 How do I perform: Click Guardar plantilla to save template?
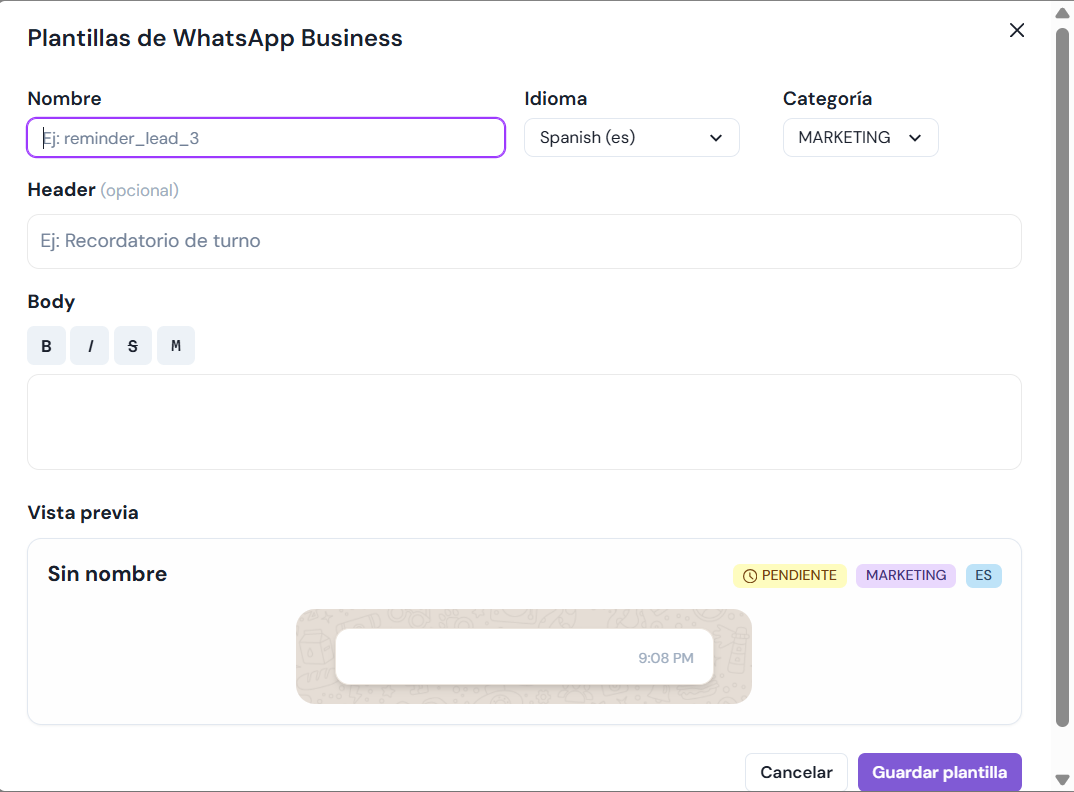click(x=939, y=772)
